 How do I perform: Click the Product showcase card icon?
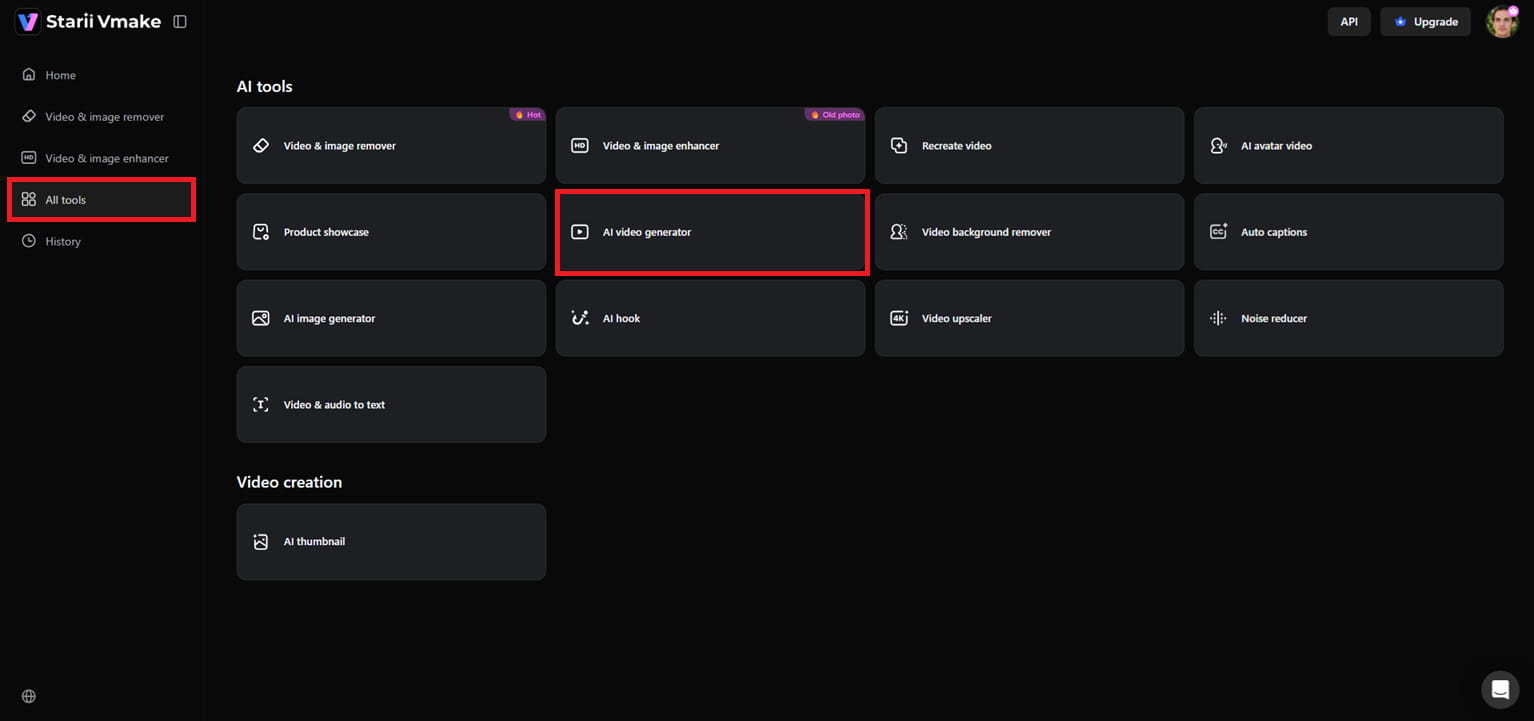click(x=261, y=232)
